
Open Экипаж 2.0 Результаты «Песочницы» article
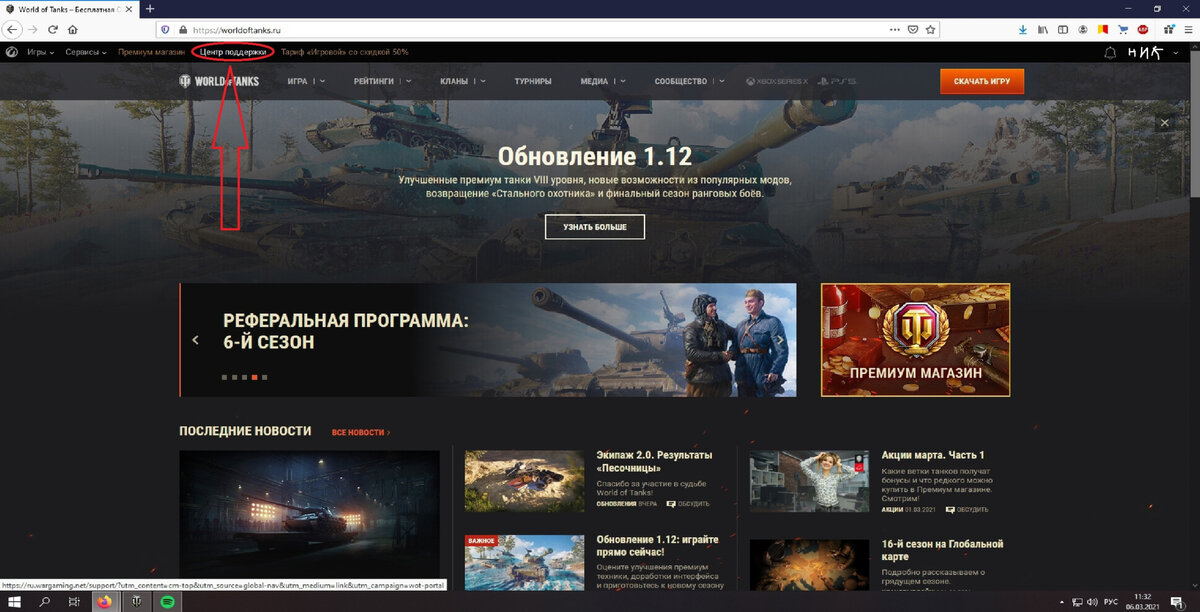(x=654, y=461)
